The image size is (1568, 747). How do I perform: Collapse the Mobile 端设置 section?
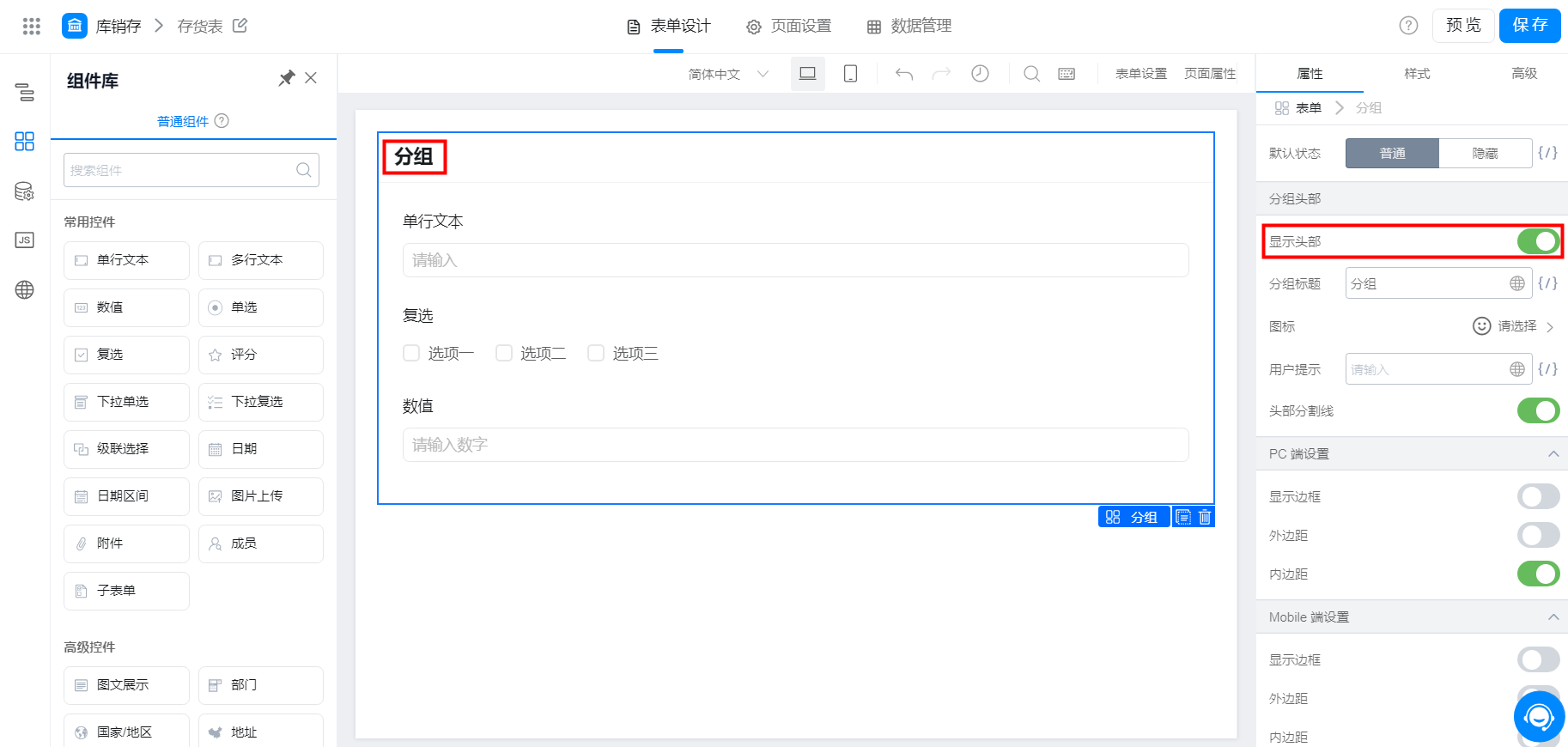1553,616
